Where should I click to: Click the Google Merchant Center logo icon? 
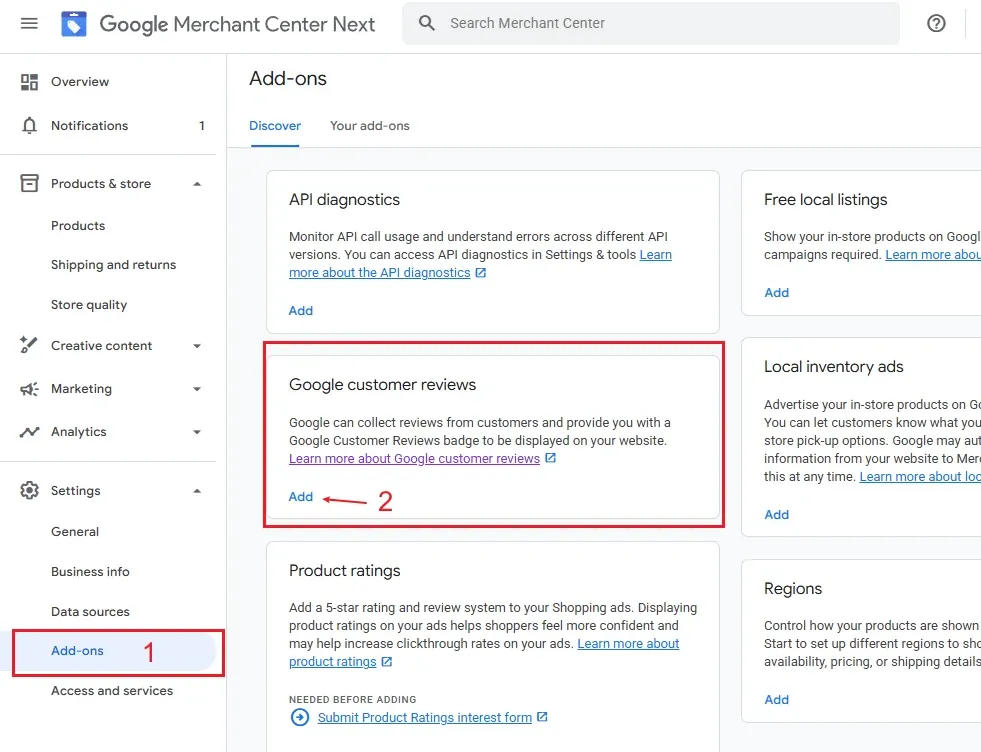(x=74, y=22)
